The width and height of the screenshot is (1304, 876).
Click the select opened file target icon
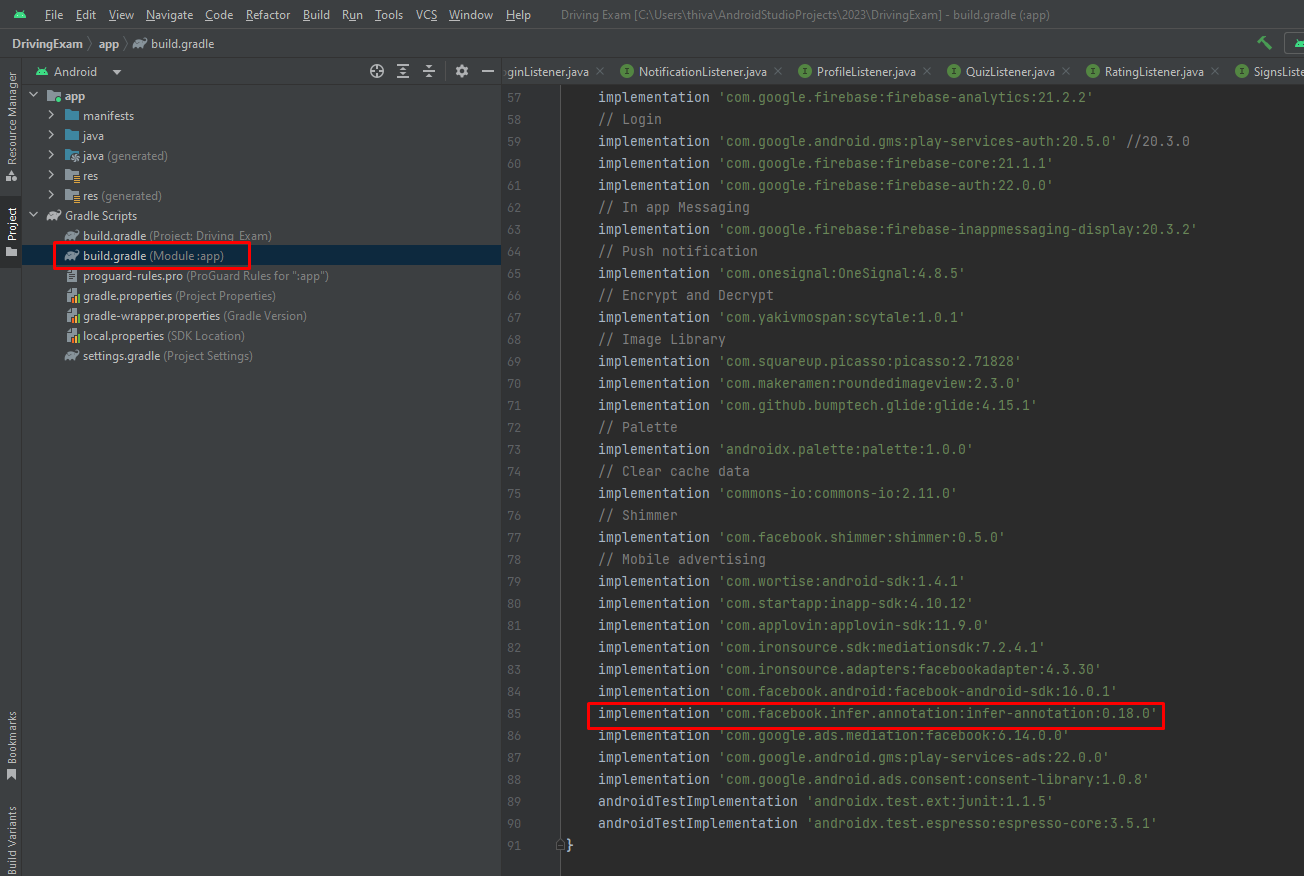click(x=377, y=71)
